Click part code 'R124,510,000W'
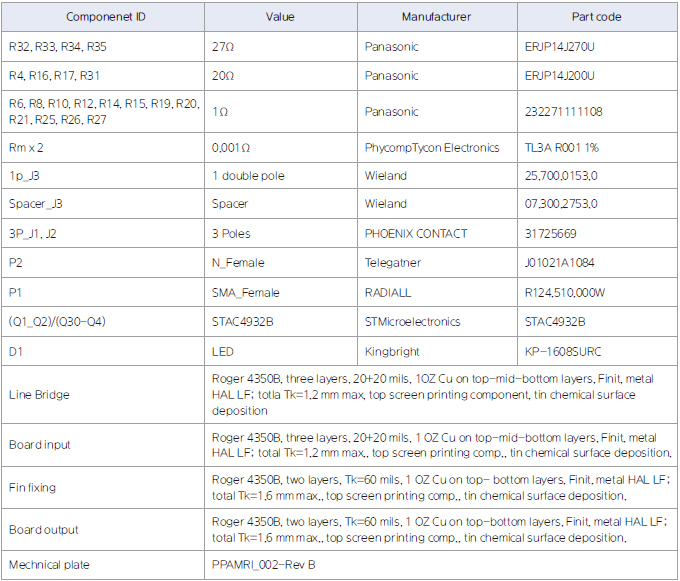 (565, 293)
